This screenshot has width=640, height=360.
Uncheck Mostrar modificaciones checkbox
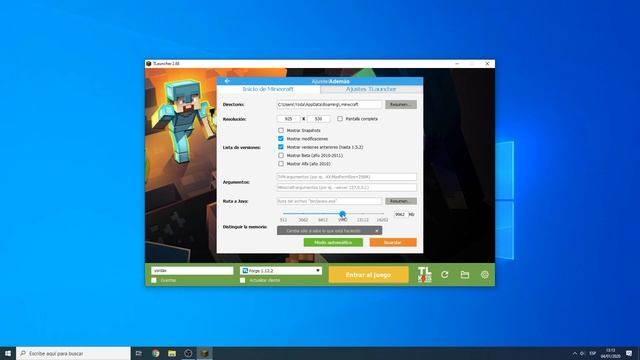[281, 139]
